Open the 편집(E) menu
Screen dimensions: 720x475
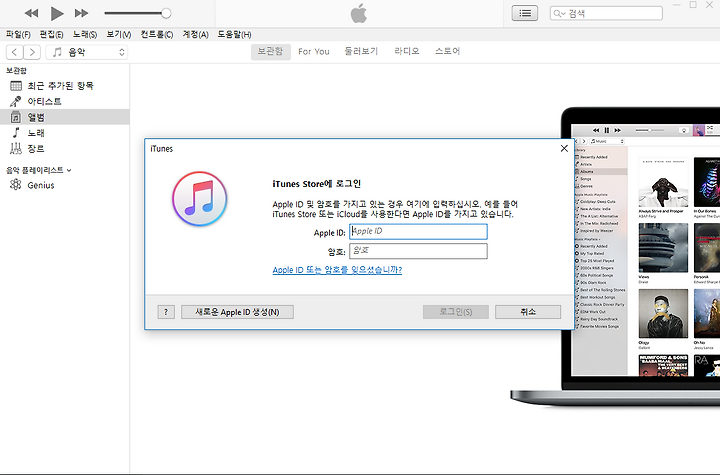(x=51, y=34)
